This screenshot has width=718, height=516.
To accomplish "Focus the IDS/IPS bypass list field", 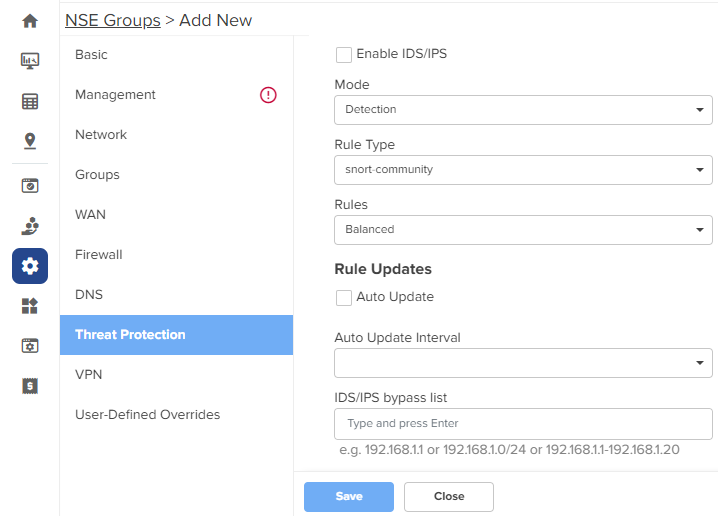I will click(x=523, y=424).
